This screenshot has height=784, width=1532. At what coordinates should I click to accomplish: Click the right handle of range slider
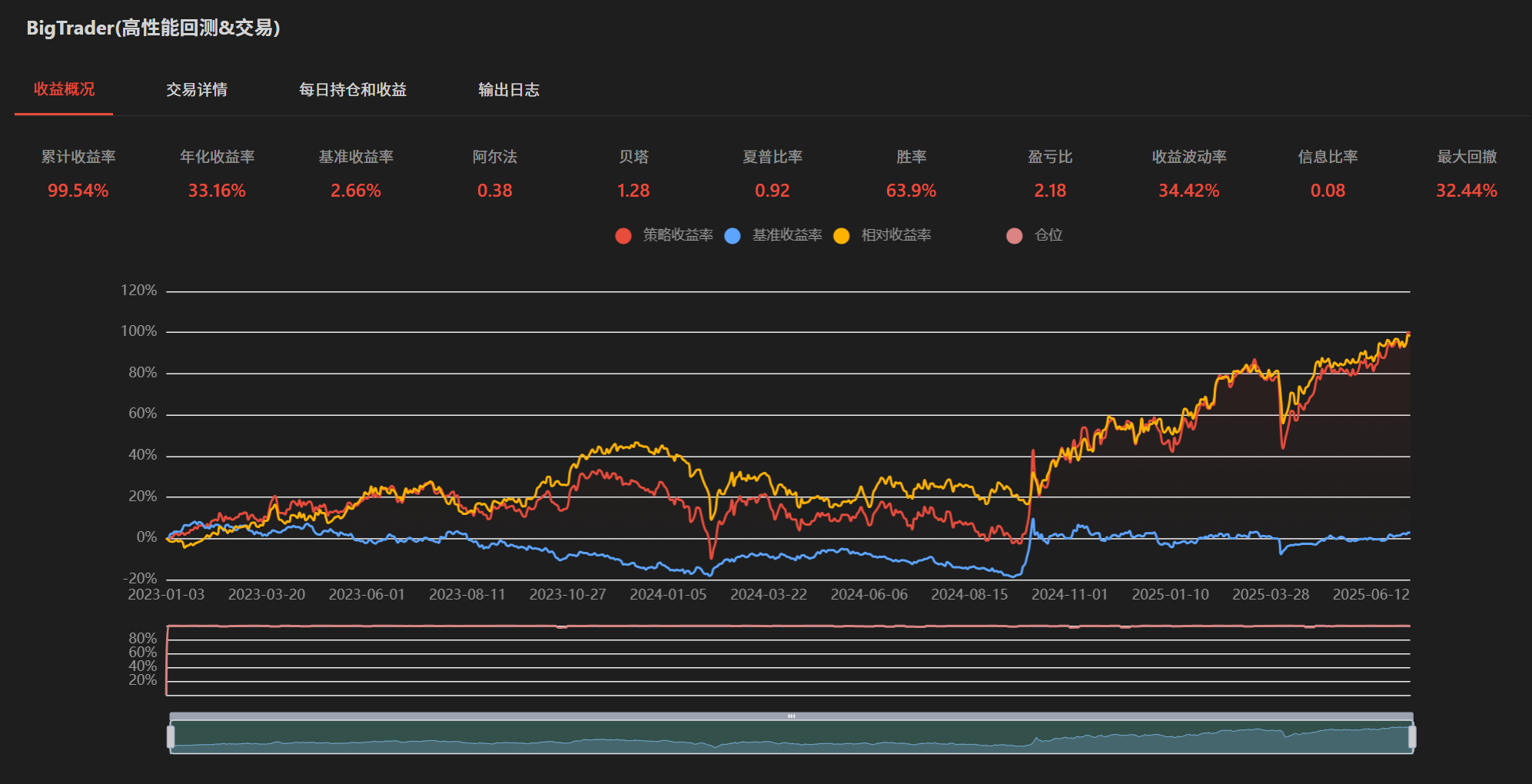click(x=1411, y=737)
